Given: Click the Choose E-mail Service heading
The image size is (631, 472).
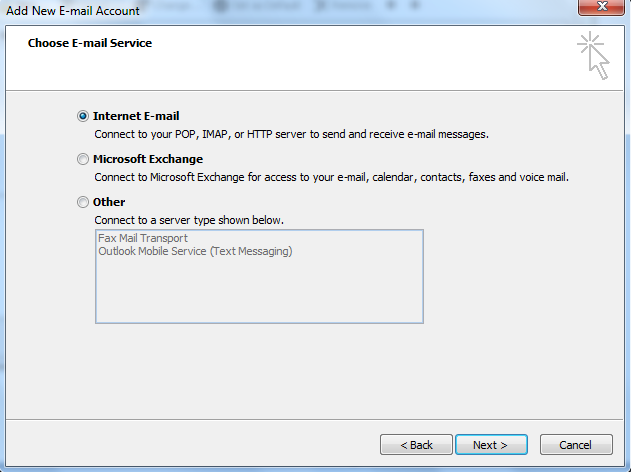Looking at the screenshot, I should [x=90, y=44].
